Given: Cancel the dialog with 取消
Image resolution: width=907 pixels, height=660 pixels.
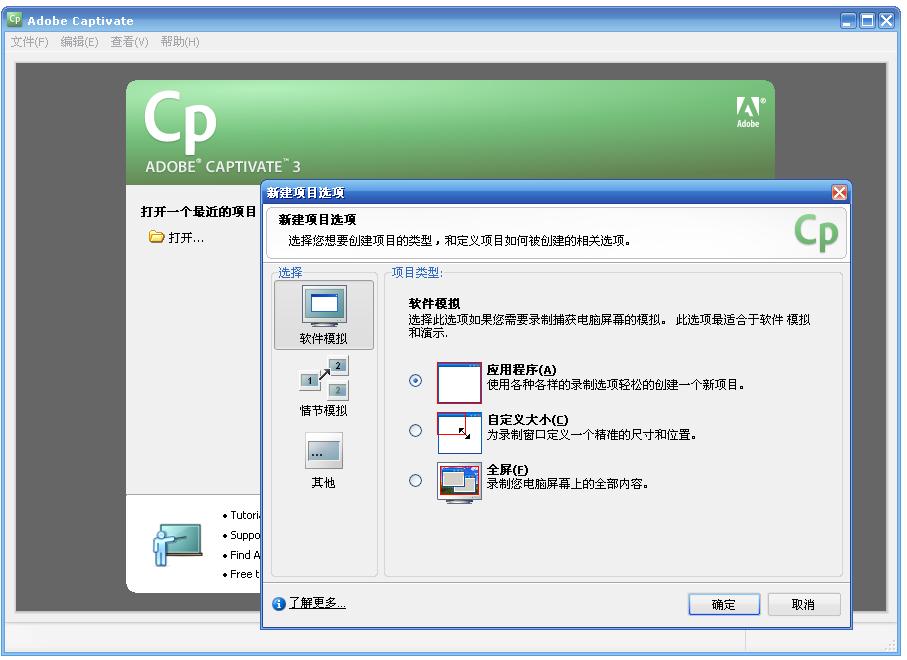Looking at the screenshot, I should coord(803,604).
